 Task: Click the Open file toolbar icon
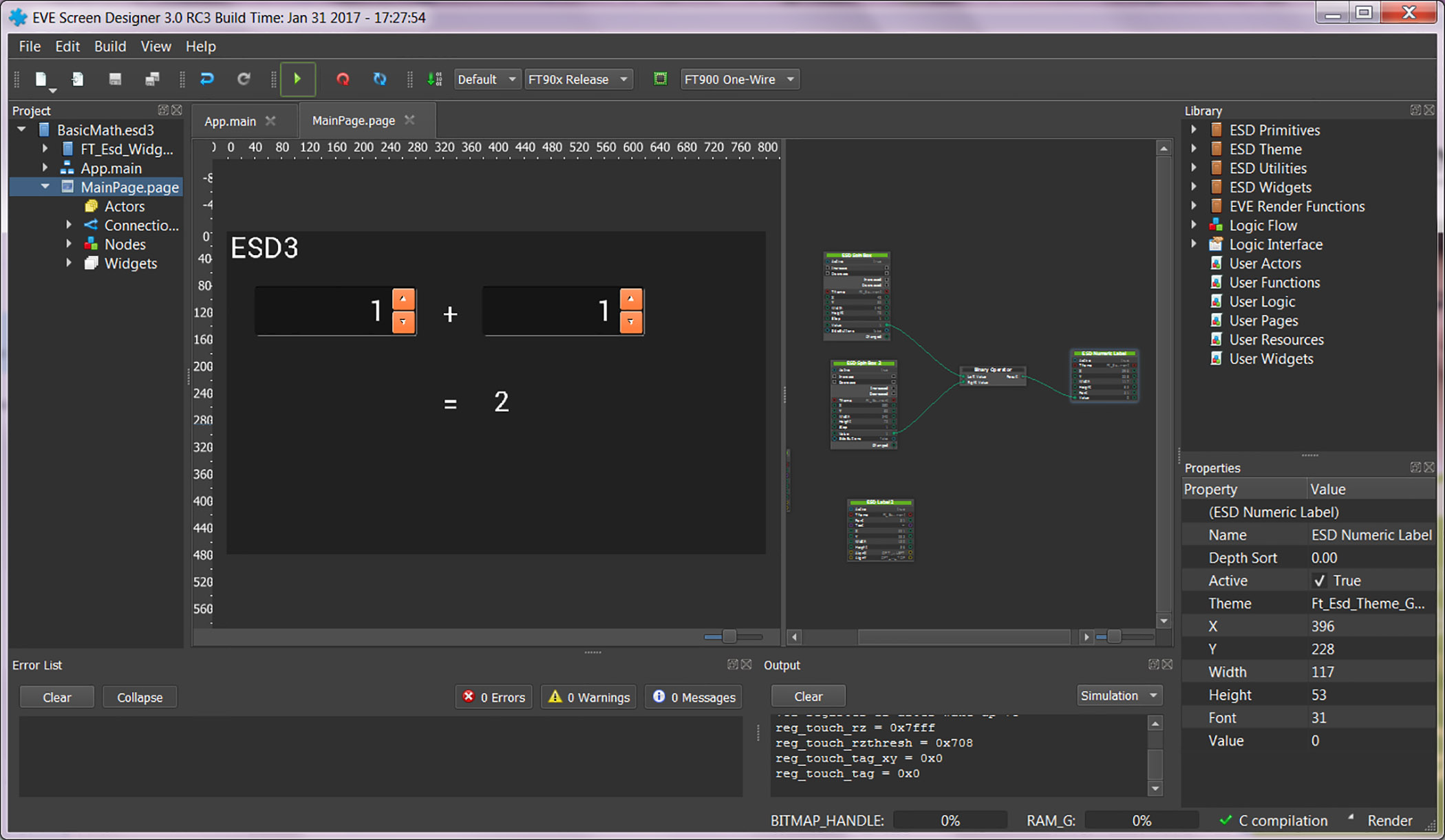click(x=78, y=79)
